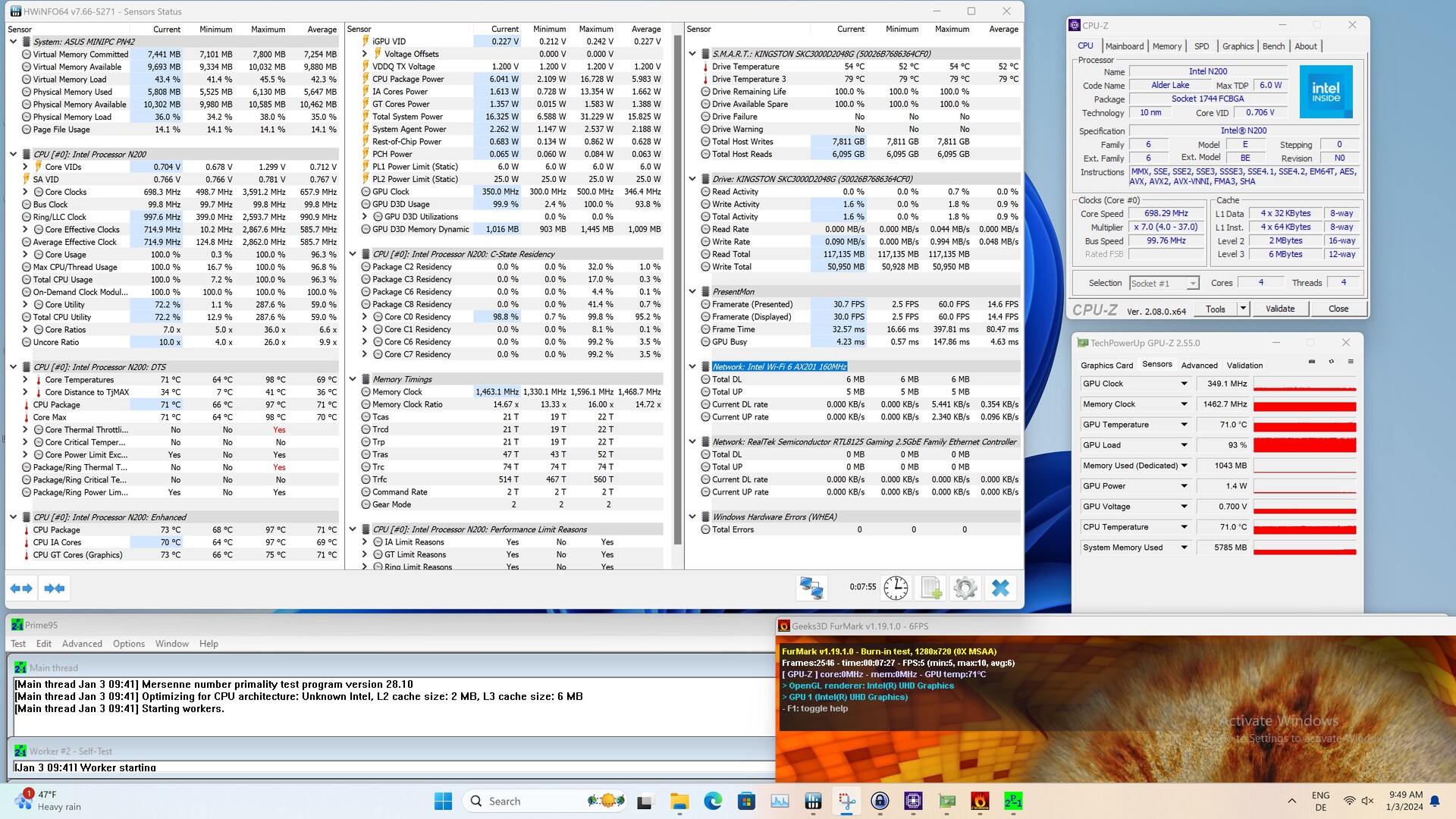Expand the Core Temperatures tree row
This screenshot has height=819, width=1456.
tap(25, 380)
